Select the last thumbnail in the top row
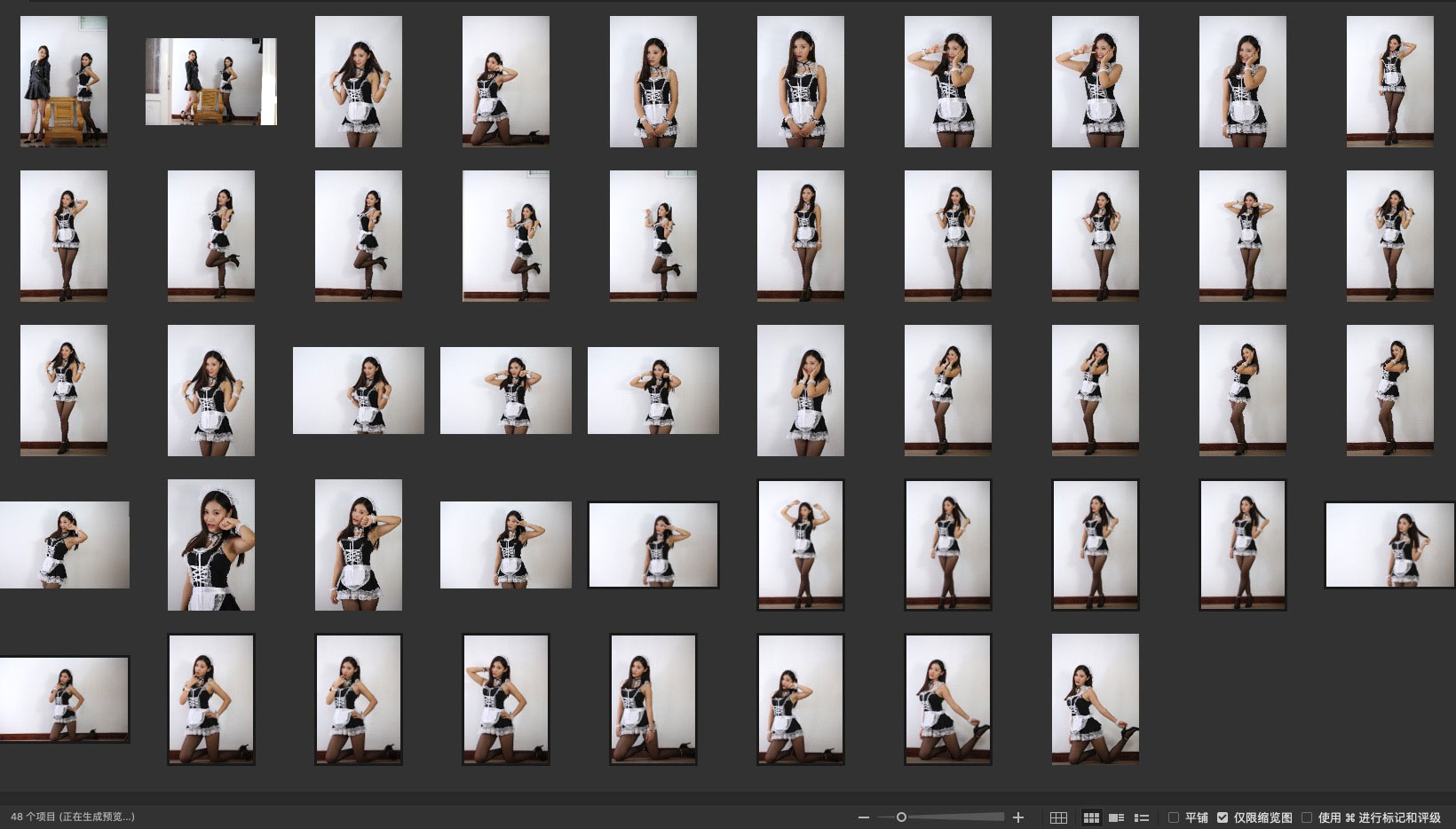The width and height of the screenshot is (1456, 829). [x=1389, y=81]
